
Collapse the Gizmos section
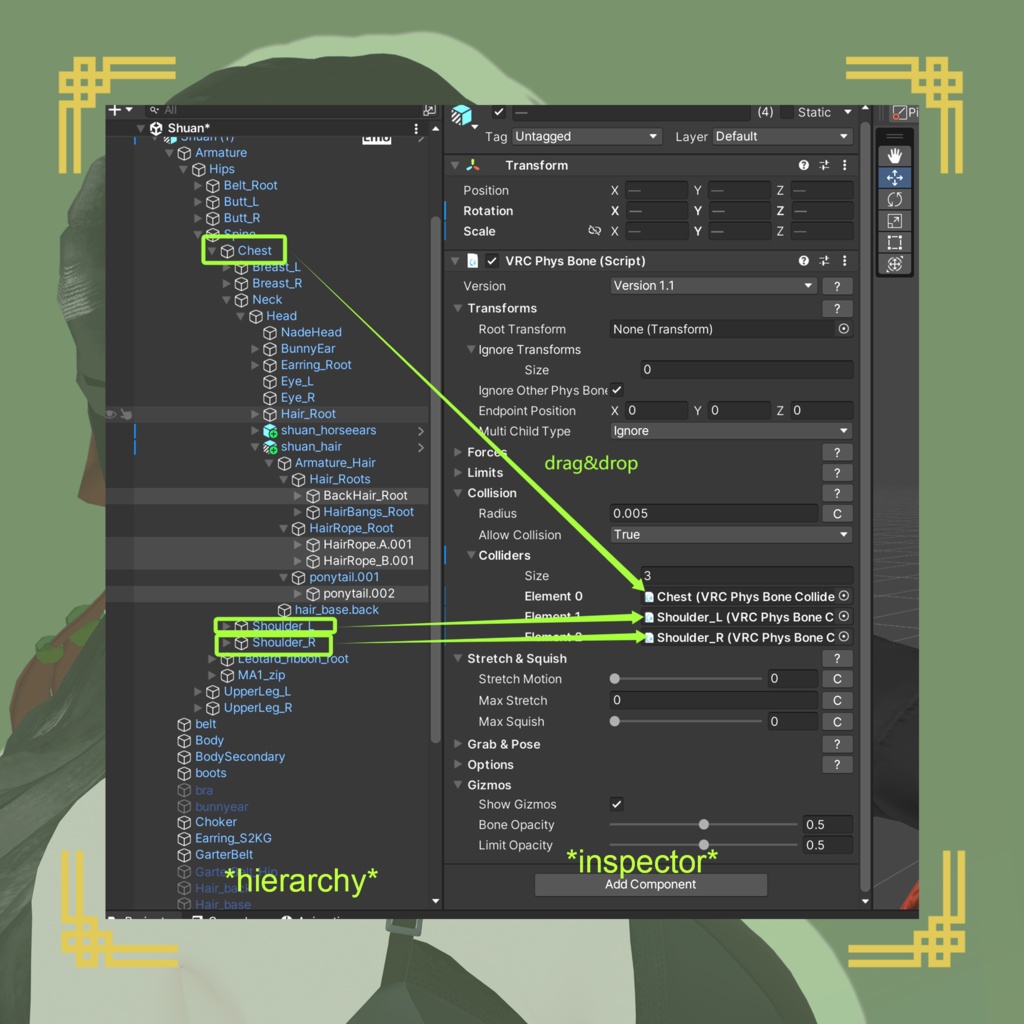458,784
